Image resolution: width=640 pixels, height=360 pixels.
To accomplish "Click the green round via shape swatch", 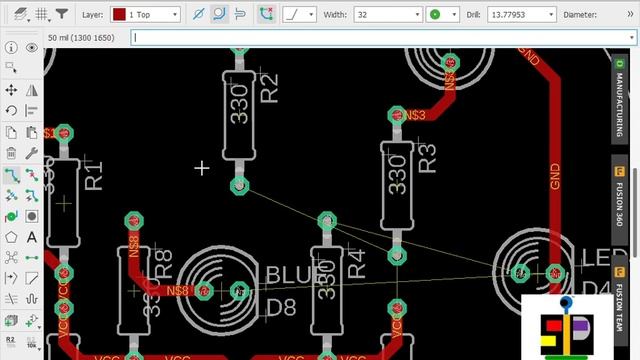I will pos(435,15).
